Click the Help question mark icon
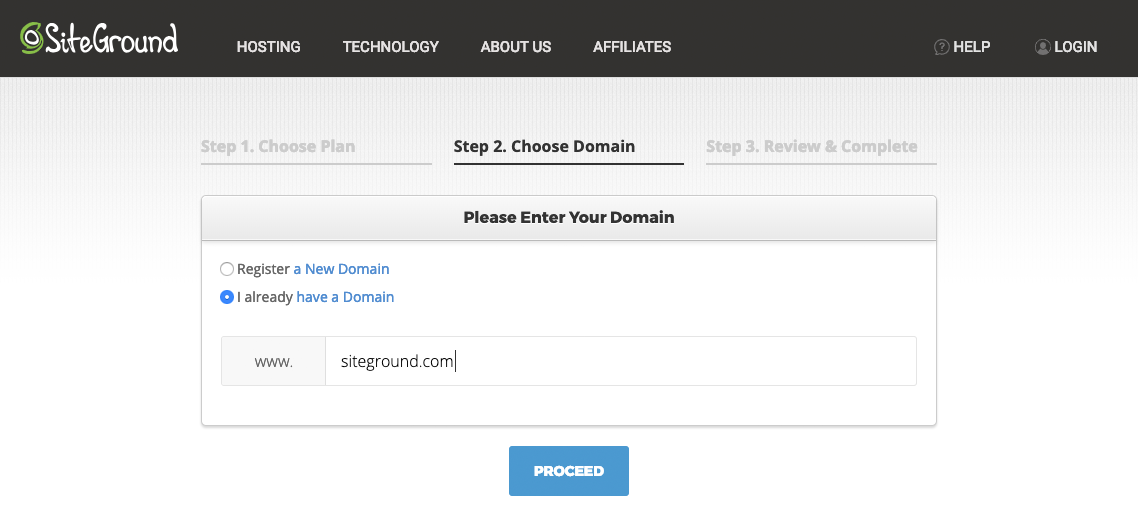Viewport: 1138px width, 516px height. coord(941,47)
